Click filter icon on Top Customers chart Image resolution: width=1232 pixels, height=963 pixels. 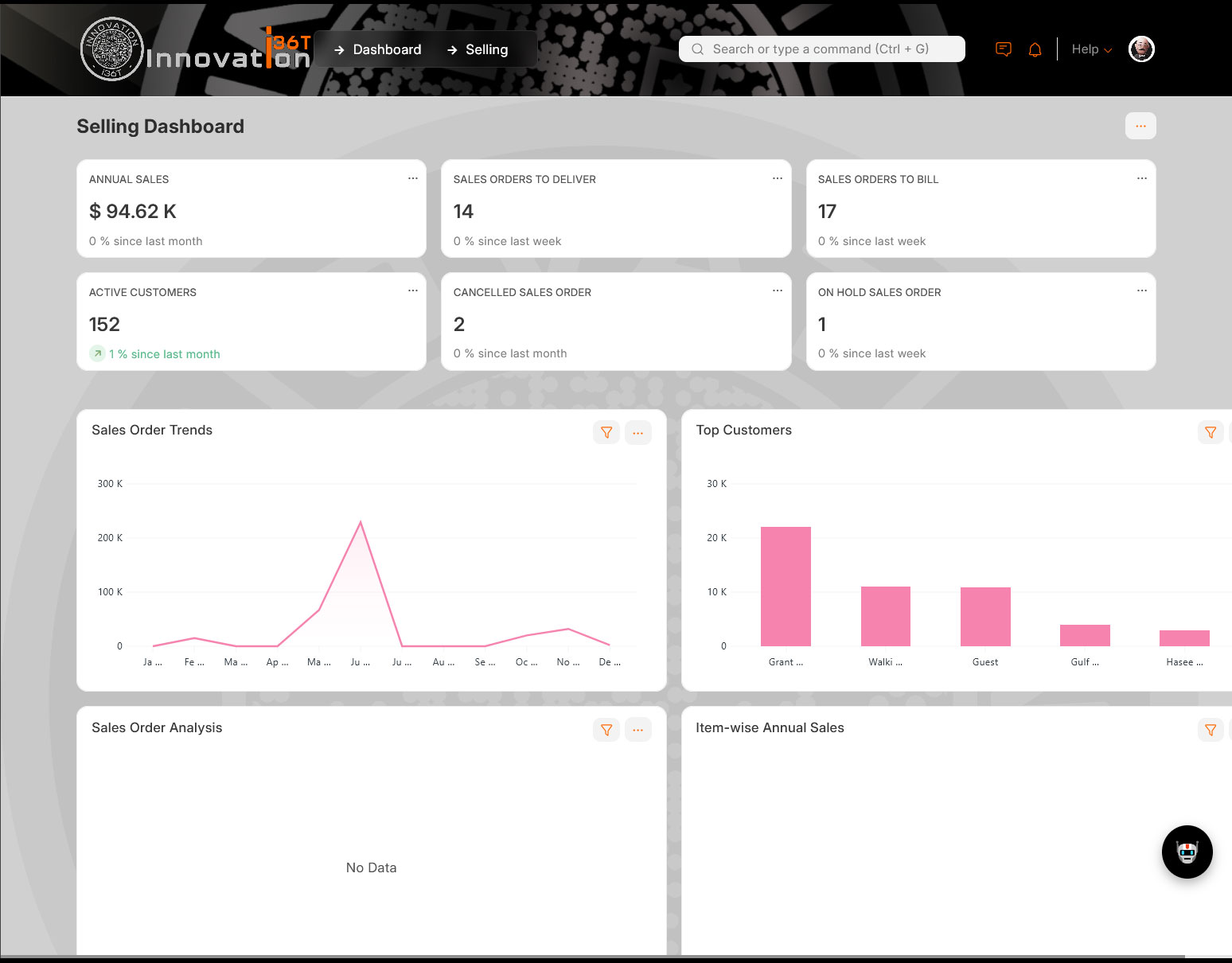tap(1210, 432)
